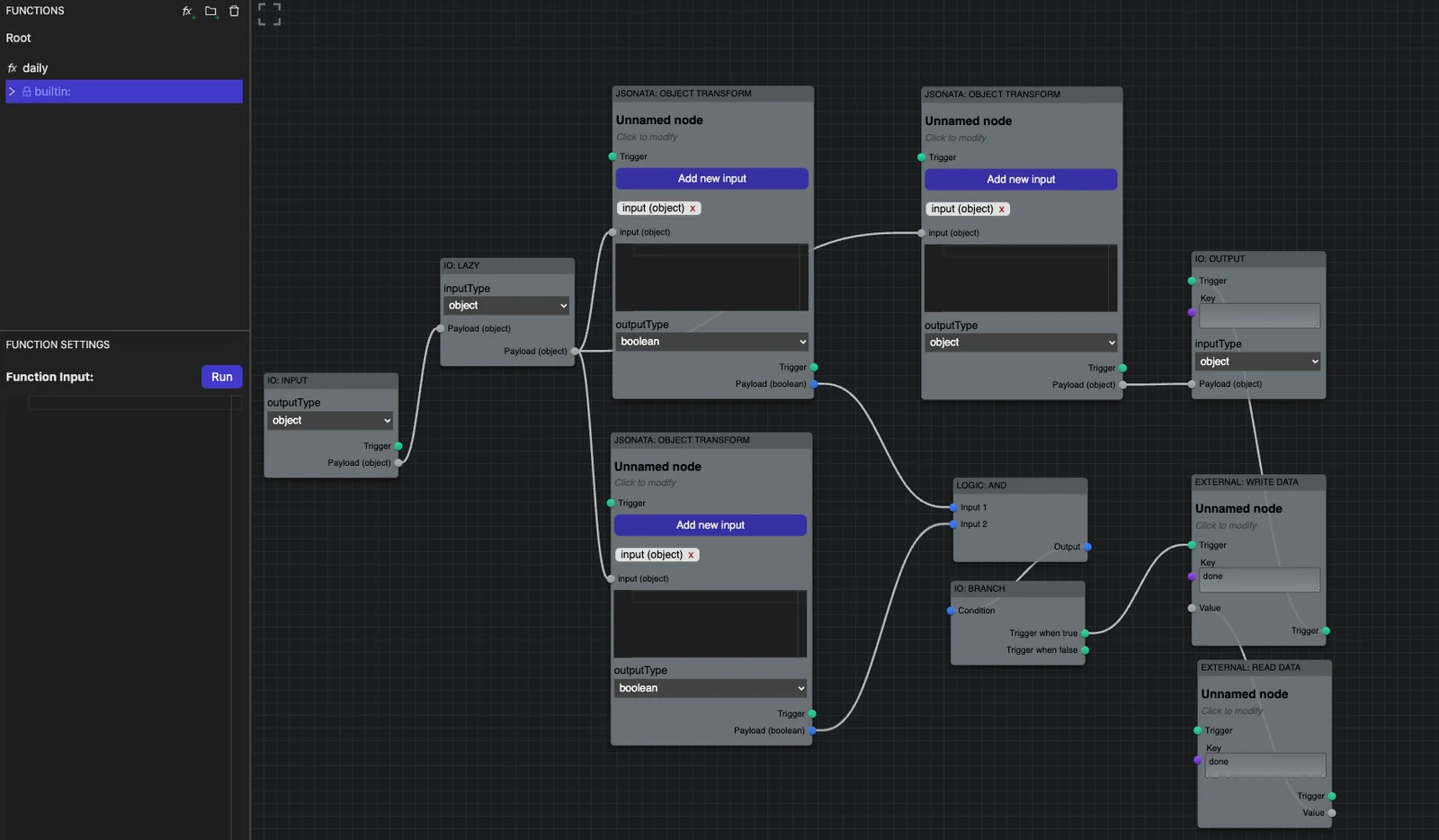Click the Function Input text field
Image resolution: width=1439 pixels, height=840 pixels.
[135, 403]
